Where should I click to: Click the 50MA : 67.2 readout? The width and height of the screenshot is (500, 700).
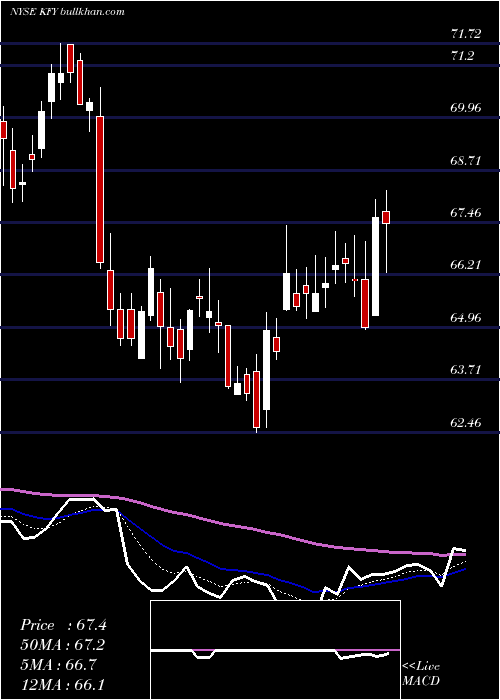pos(62,645)
